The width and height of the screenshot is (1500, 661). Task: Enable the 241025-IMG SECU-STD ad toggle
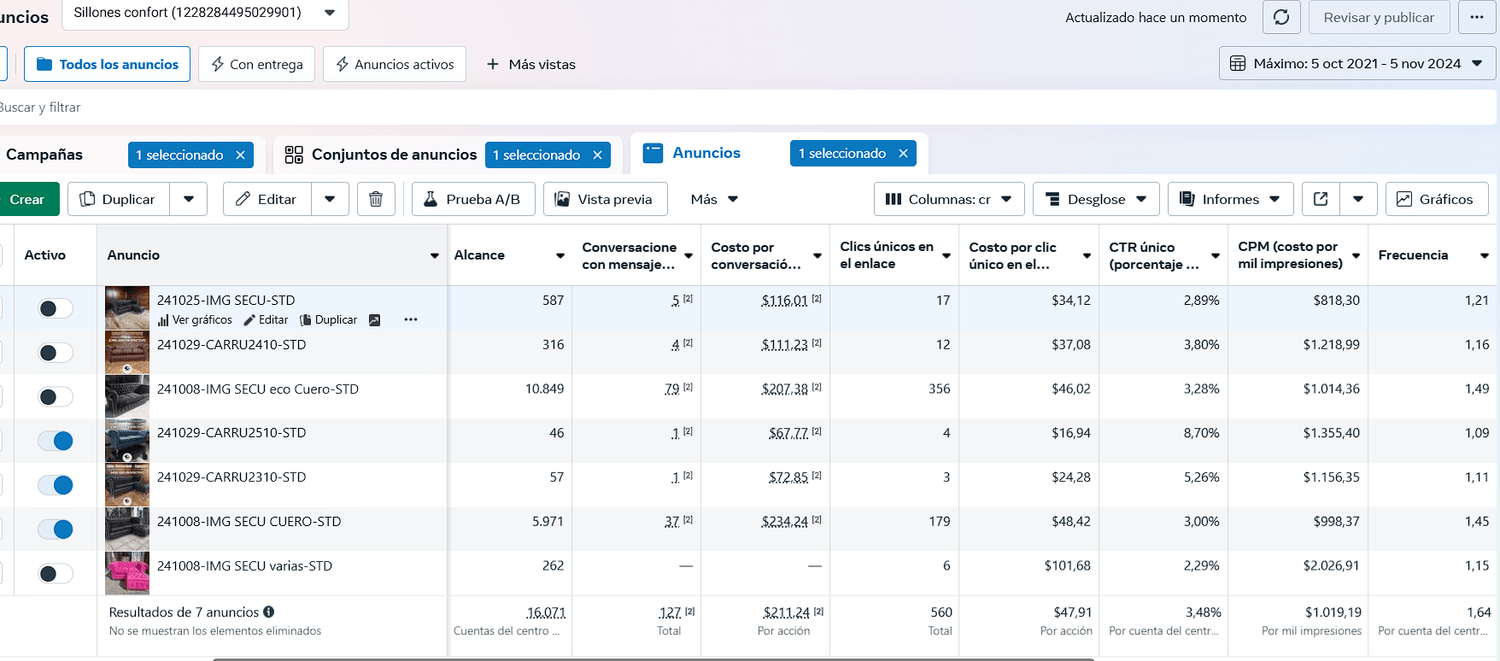click(x=55, y=309)
